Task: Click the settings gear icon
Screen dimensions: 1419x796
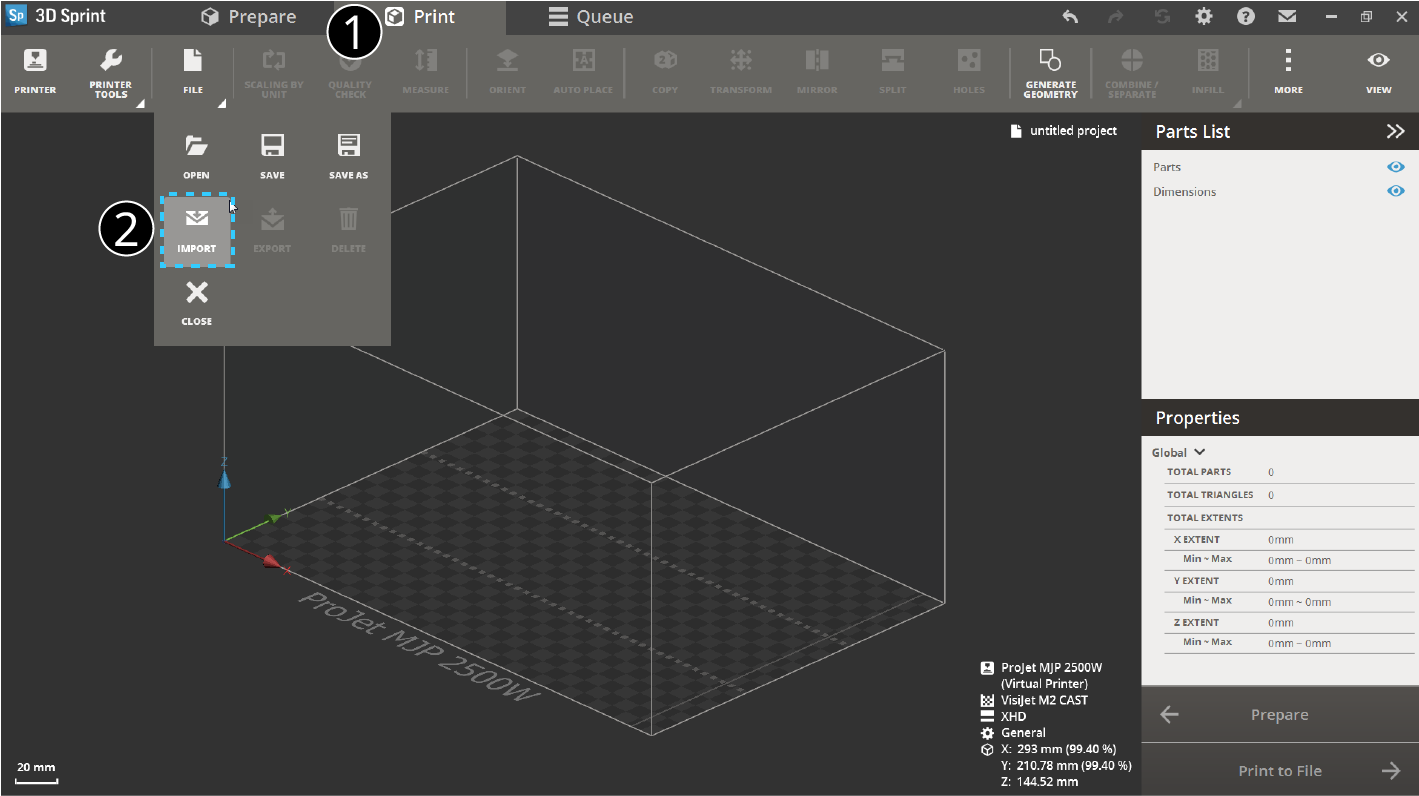Action: click(x=1204, y=17)
